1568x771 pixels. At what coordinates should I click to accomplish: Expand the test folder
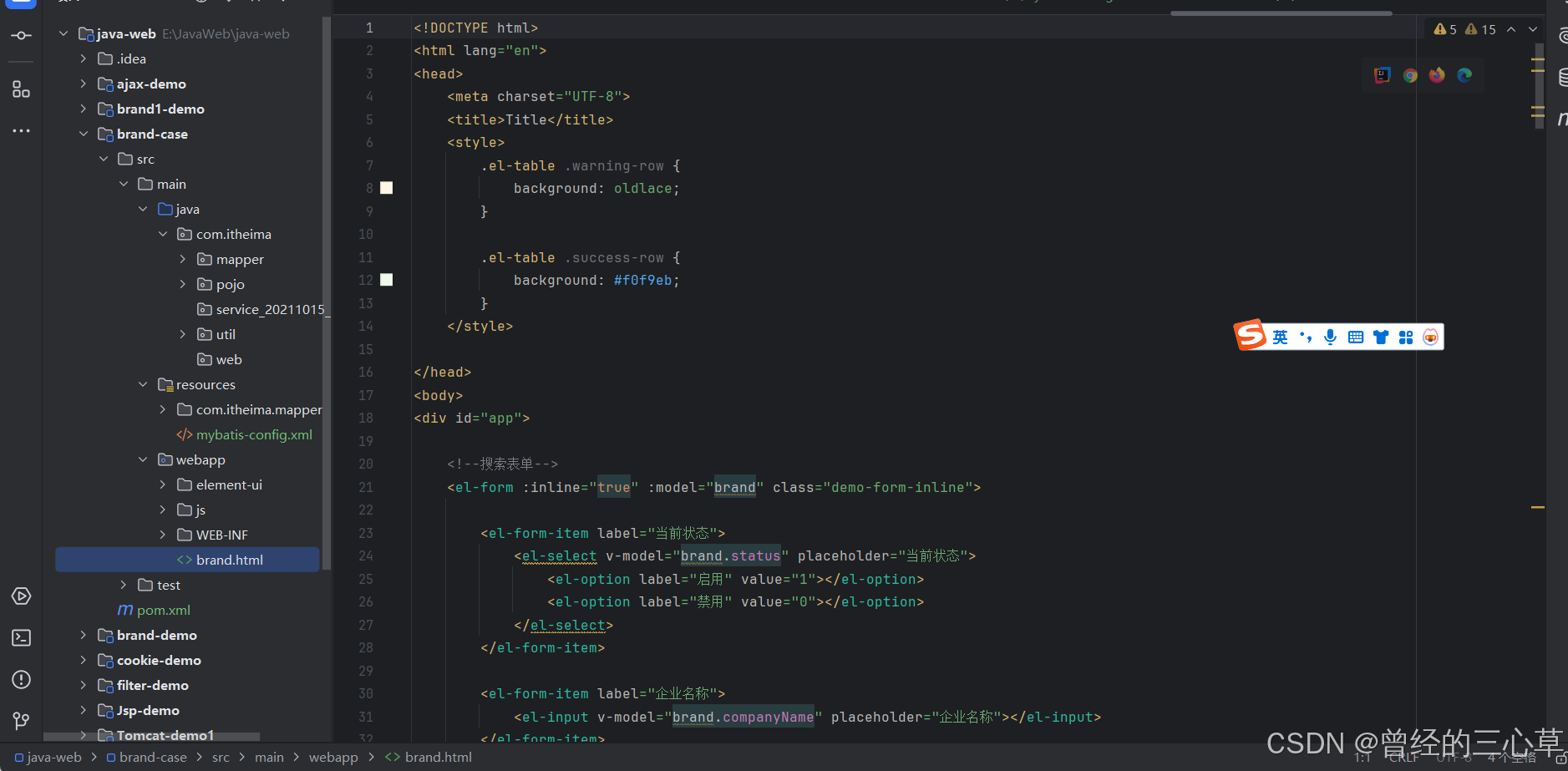tap(124, 585)
